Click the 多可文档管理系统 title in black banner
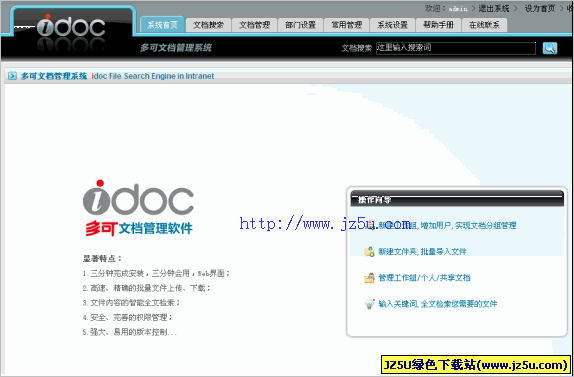The image size is (574, 377). (x=176, y=48)
